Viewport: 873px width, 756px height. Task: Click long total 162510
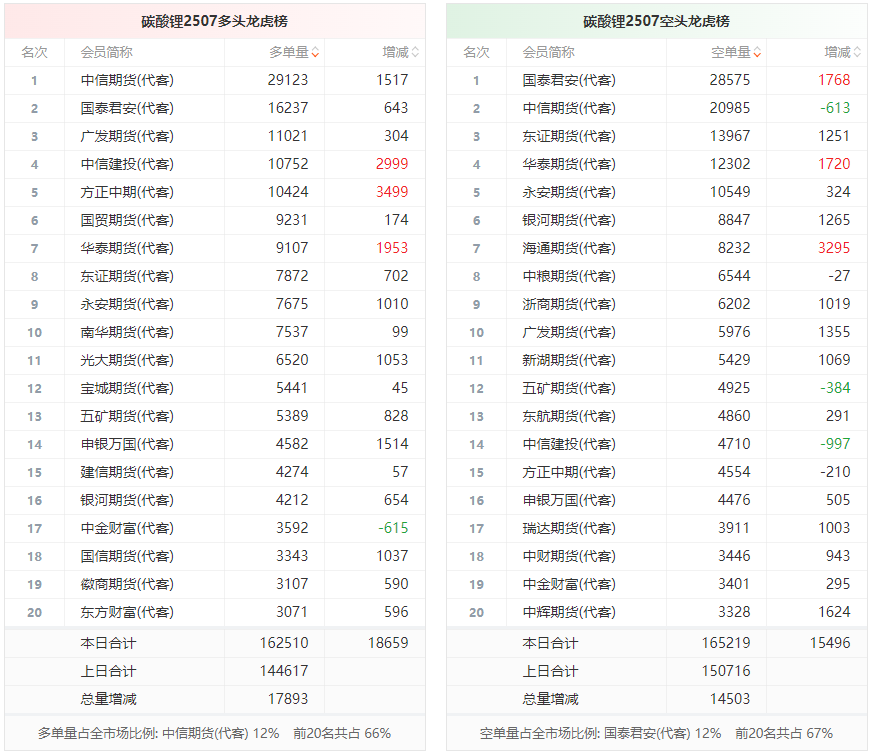click(284, 644)
